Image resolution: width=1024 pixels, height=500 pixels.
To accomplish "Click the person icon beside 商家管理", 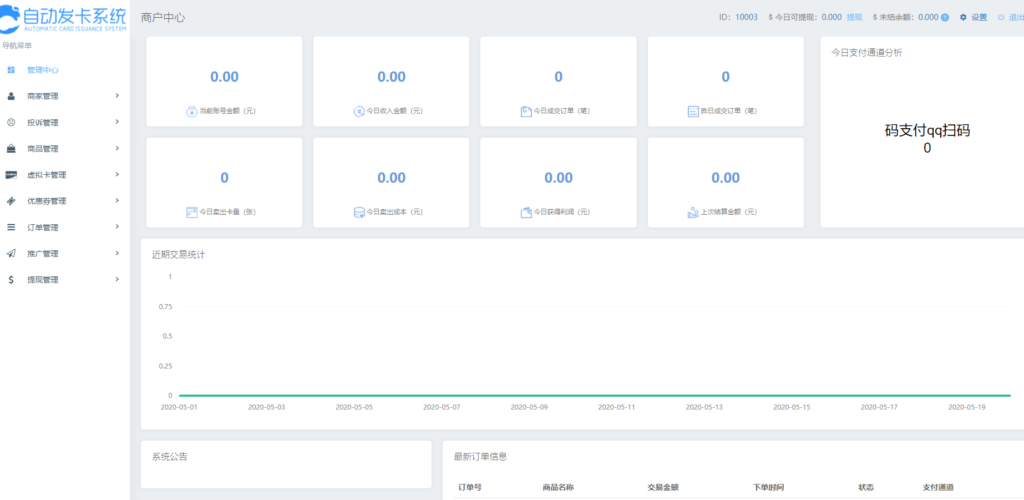I will [11, 96].
